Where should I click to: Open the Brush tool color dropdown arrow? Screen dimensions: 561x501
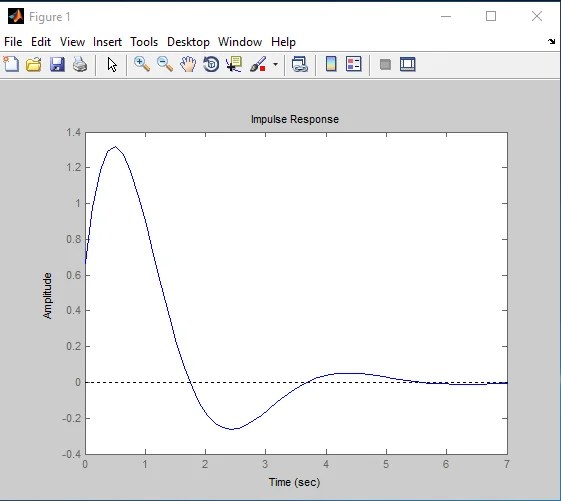coord(275,65)
